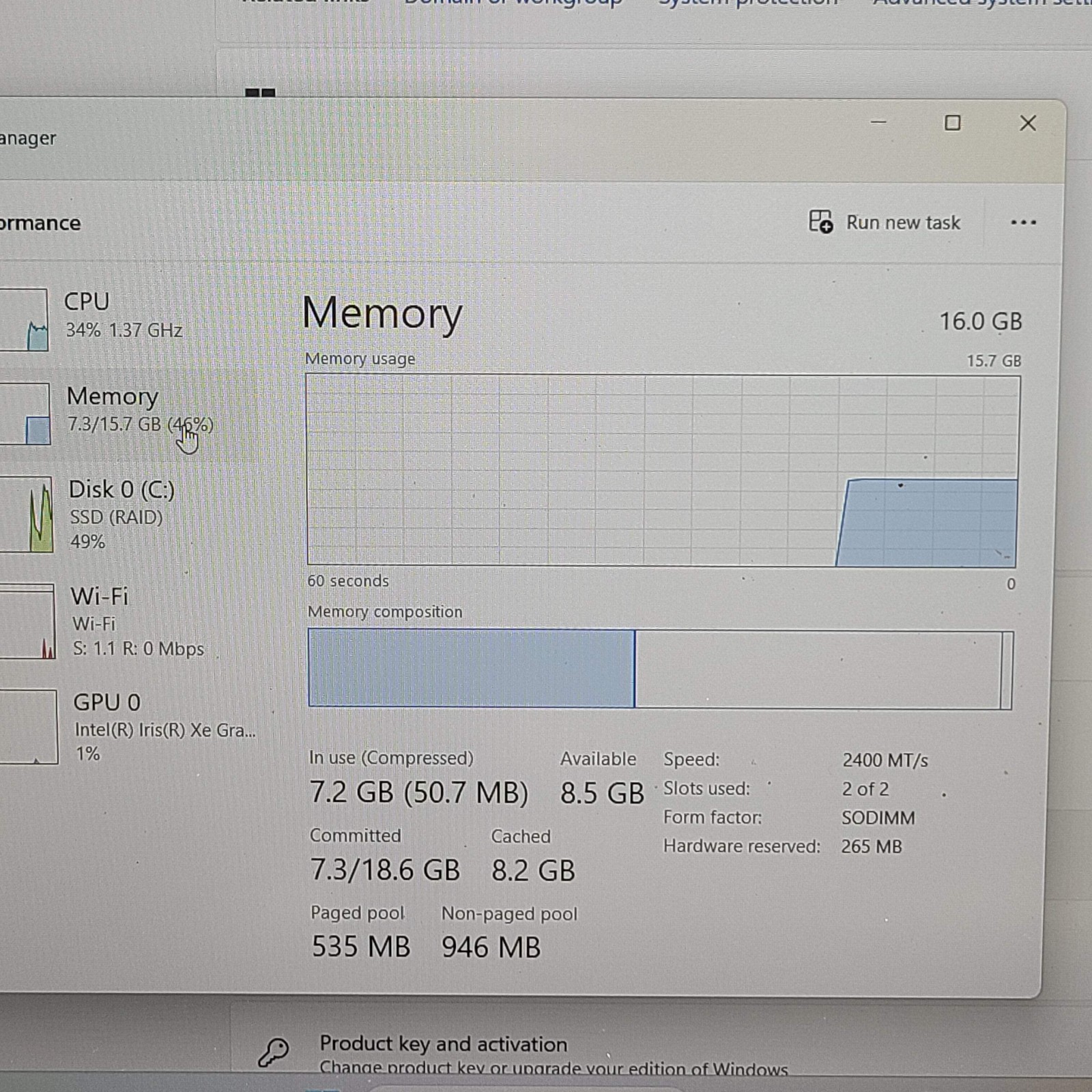This screenshot has width=1092, height=1092.
Task: Open the three-dot more options menu
Action: [1023, 222]
